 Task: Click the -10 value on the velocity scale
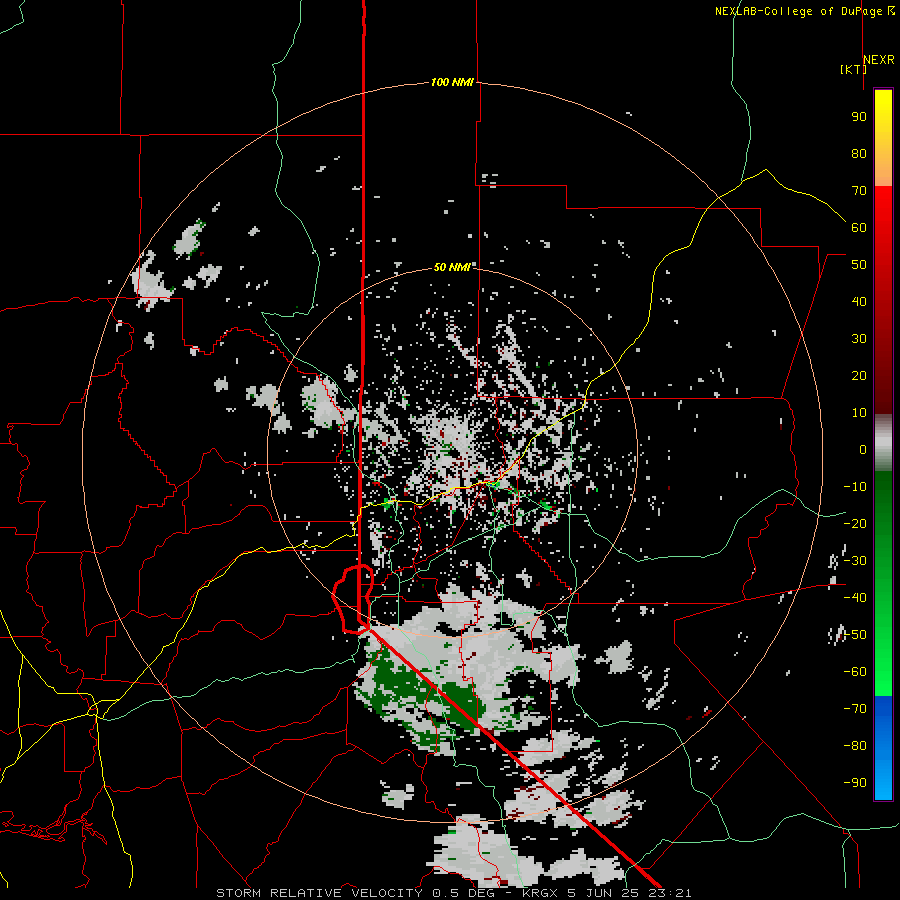click(855, 487)
